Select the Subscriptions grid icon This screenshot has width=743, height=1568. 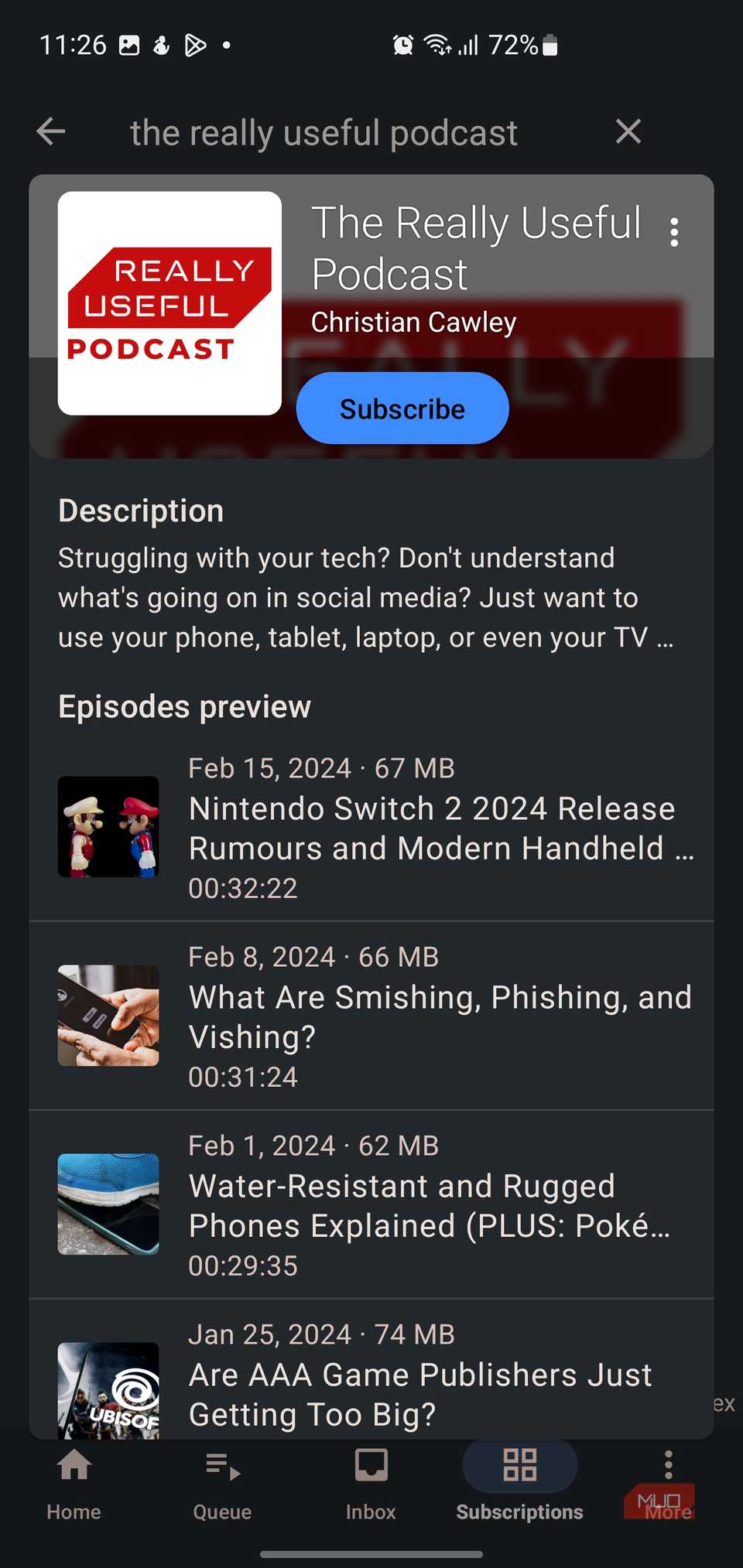tap(520, 1465)
